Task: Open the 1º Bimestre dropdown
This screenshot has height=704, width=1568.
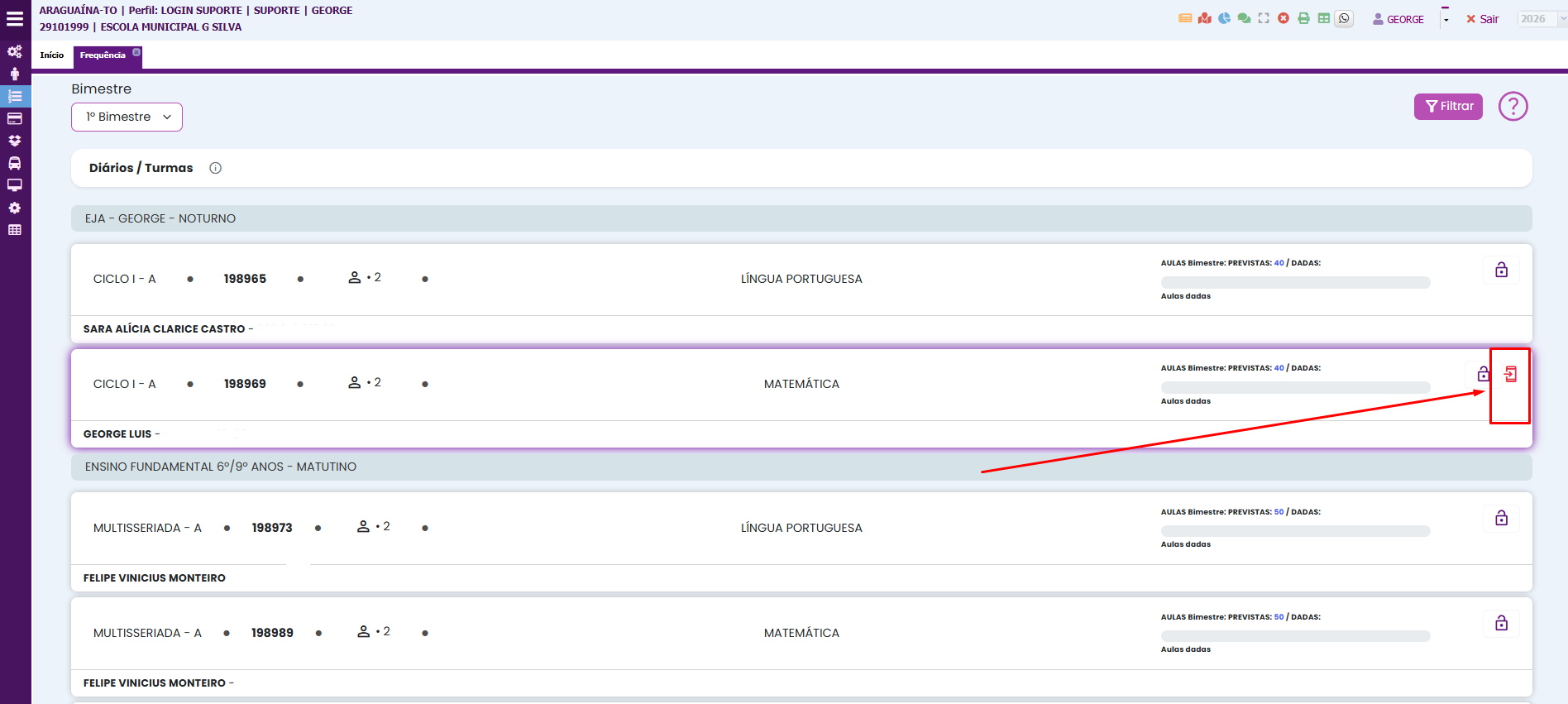Action: point(127,117)
